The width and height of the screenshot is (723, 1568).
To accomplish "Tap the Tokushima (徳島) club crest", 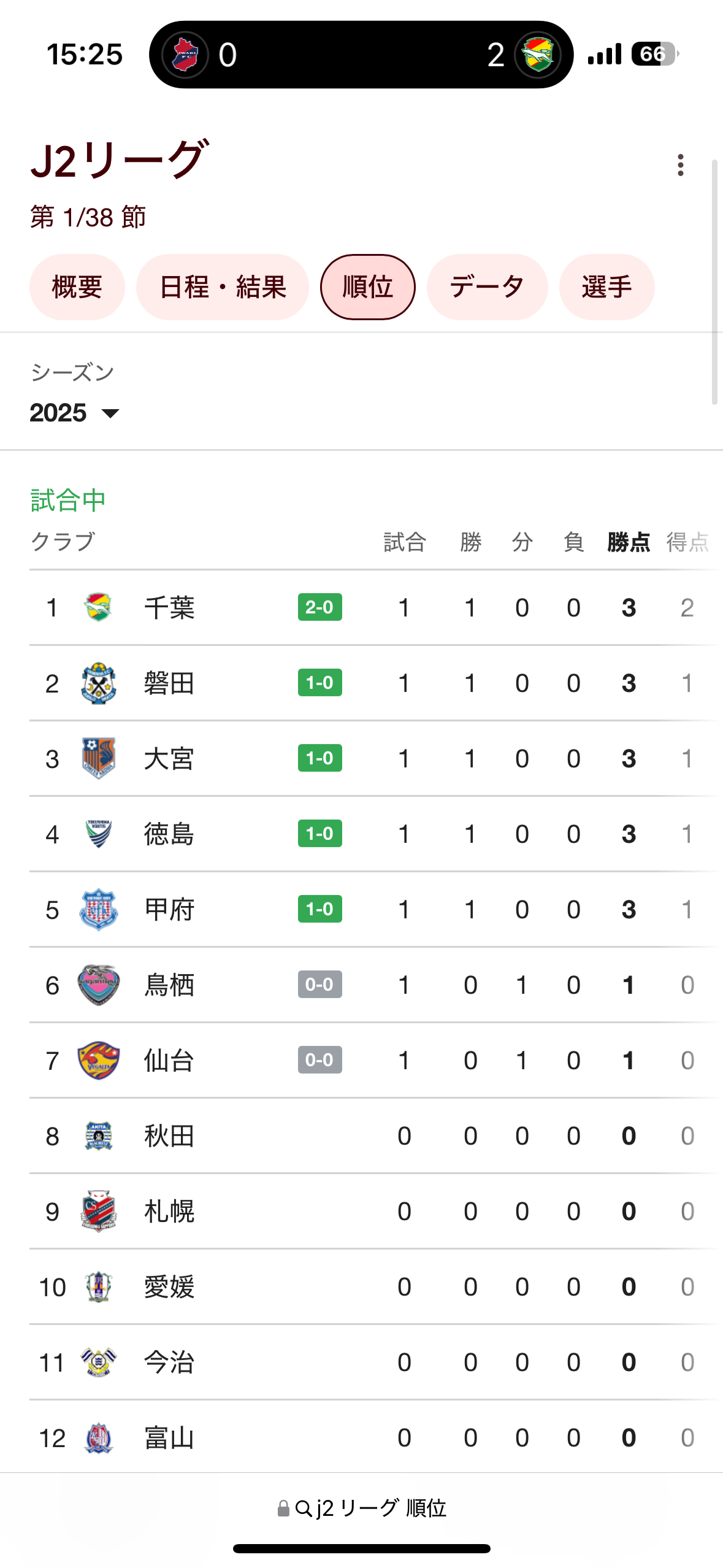I will tap(98, 834).
